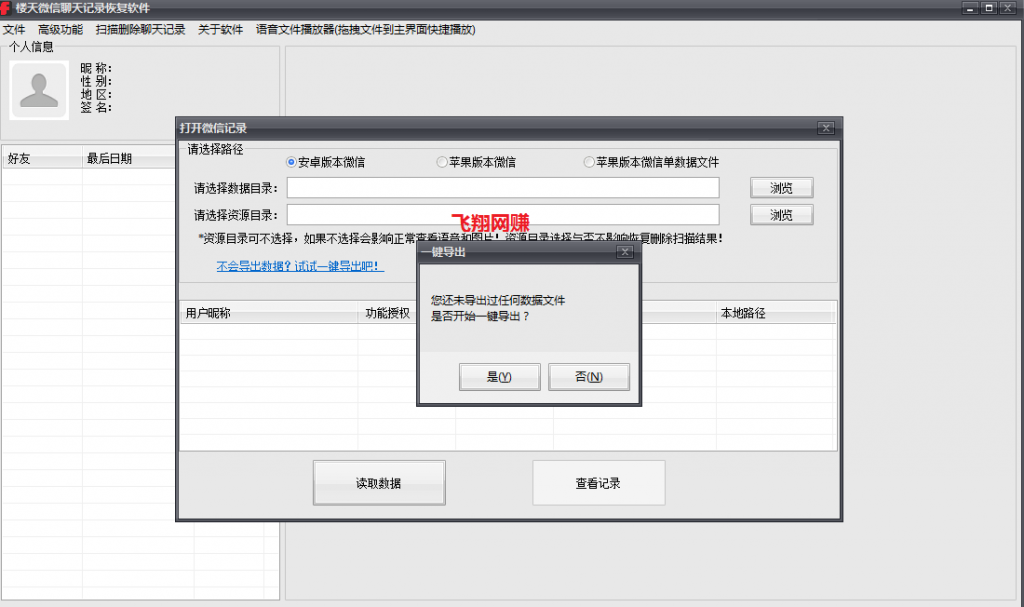Click the app logo icon in title bar
This screenshot has width=1024, height=607.
(x=7, y=8)
